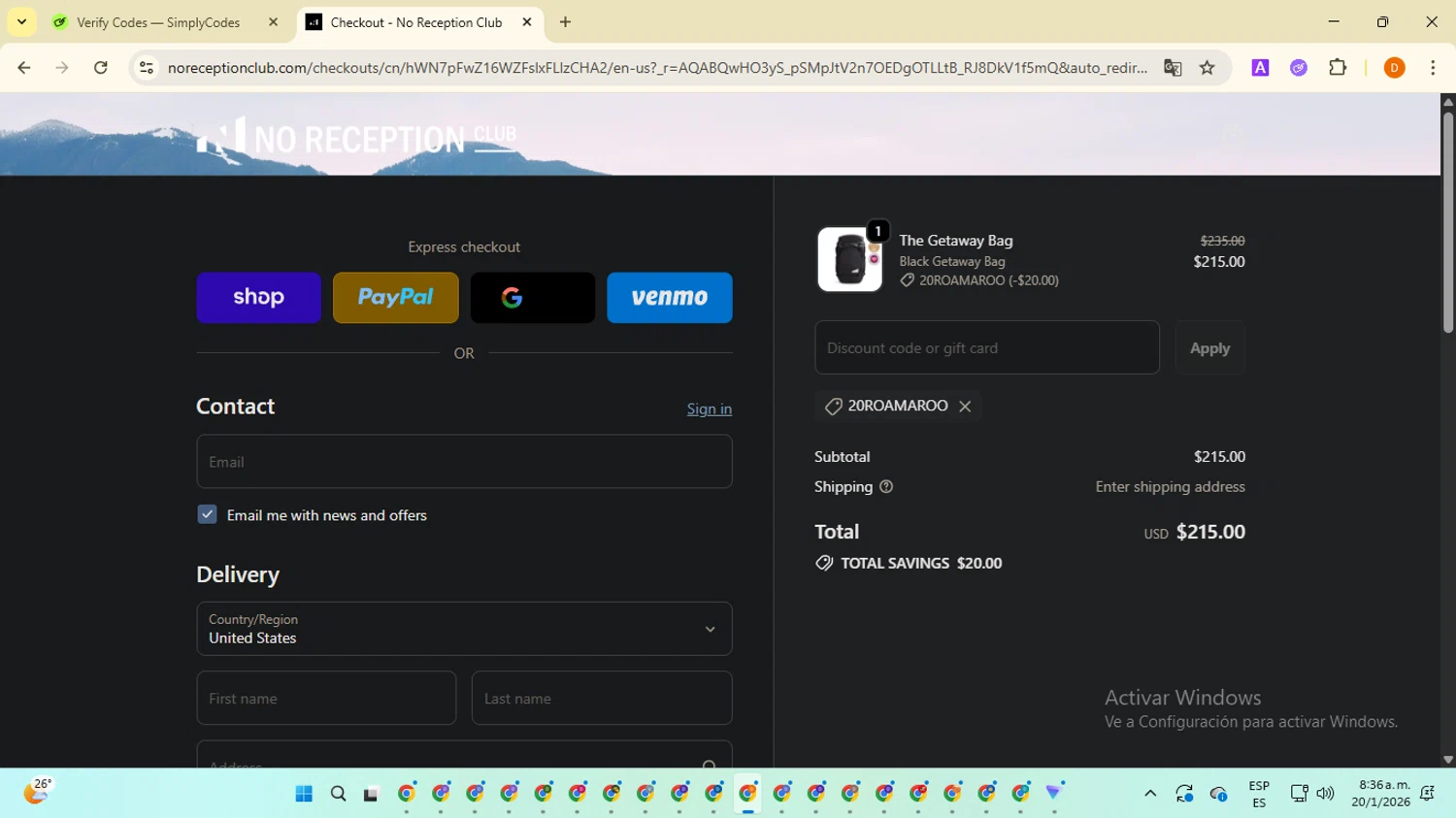Remove the 20ROAMAROO discount code
Viewport: 1456px width, 818px height.
(965, 407)
